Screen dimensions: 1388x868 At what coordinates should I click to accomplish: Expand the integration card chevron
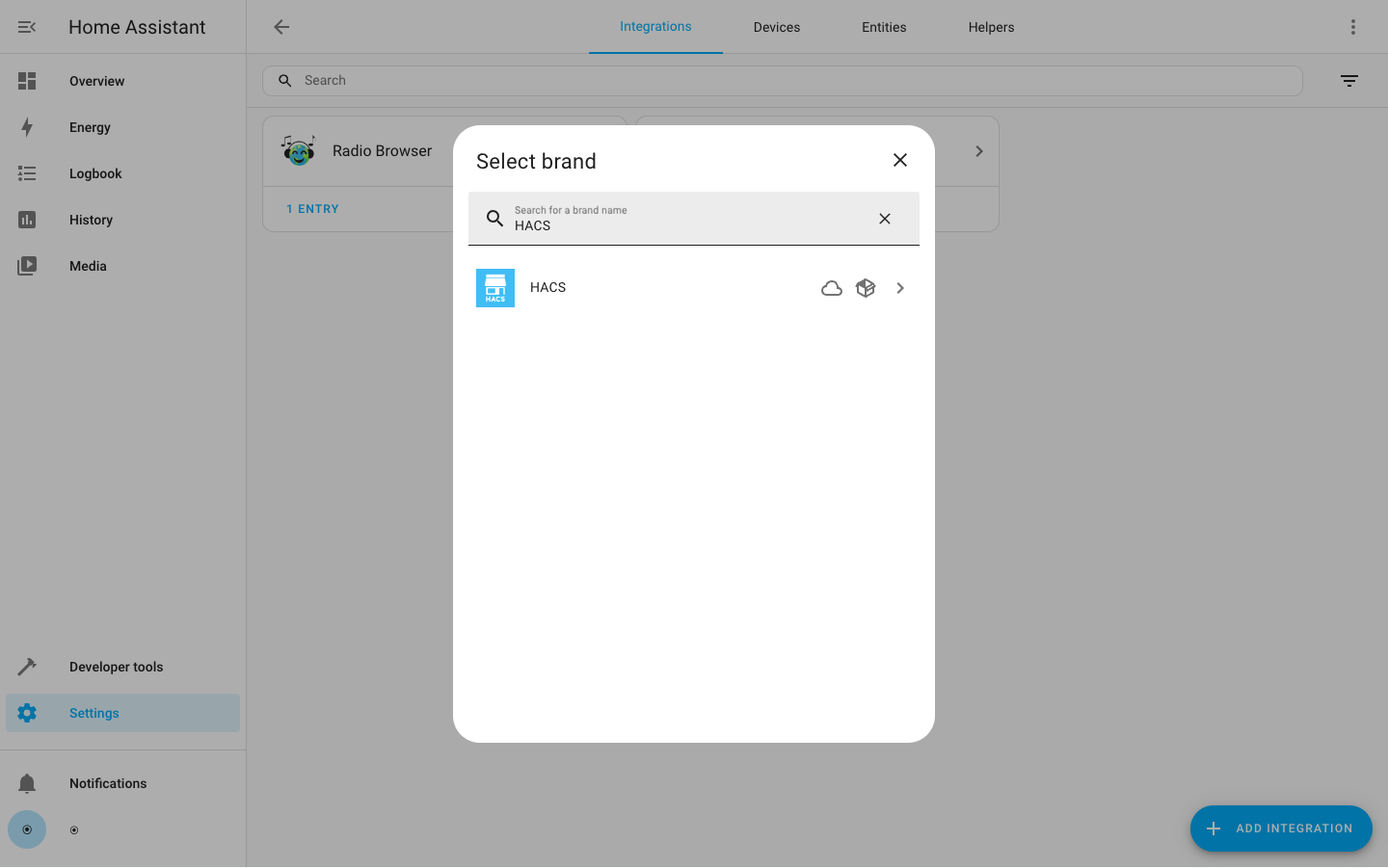point(978,151)
